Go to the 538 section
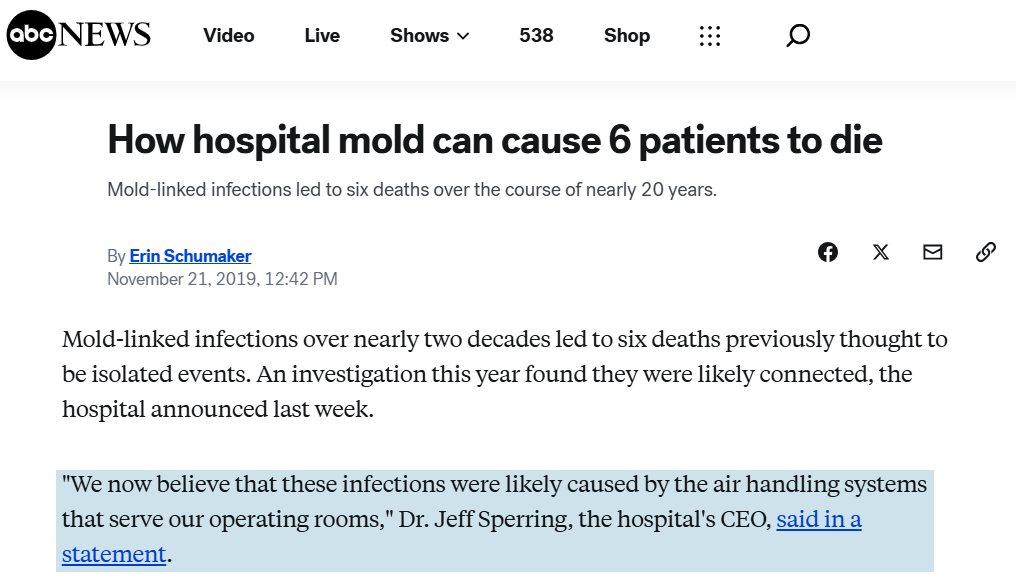Screen dimensions: 1016x582 click(537, 36)
